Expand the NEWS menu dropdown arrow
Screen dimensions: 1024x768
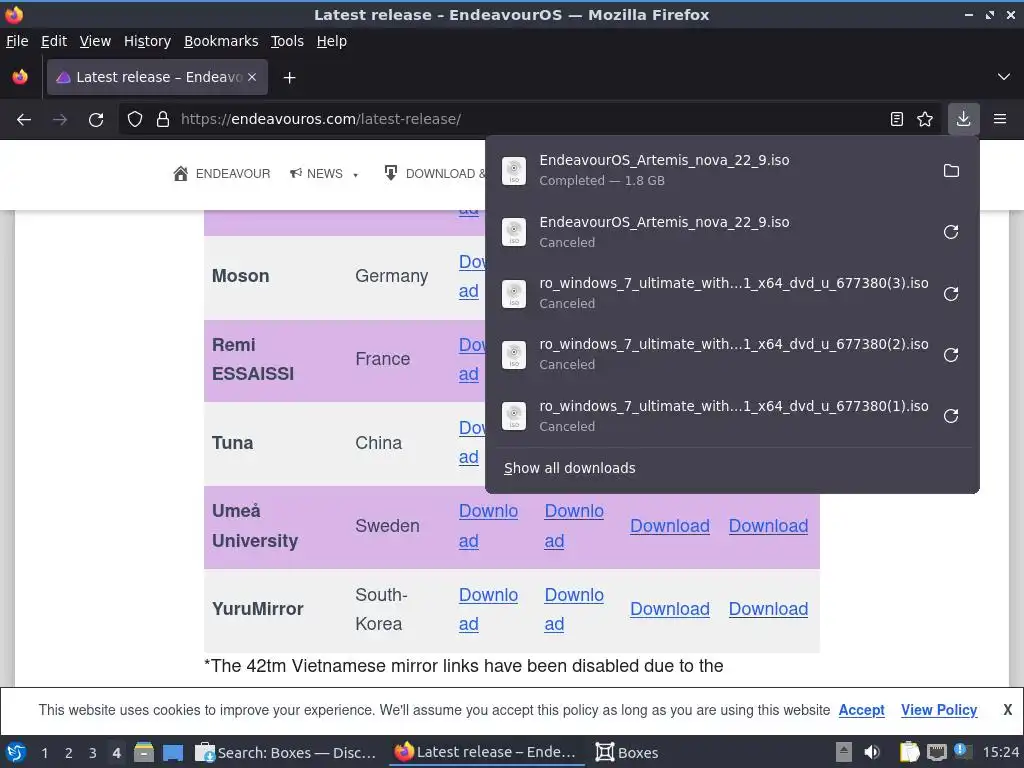pos(356,174)
